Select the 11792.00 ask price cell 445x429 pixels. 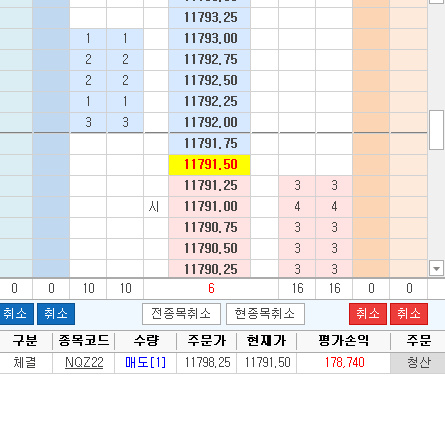pyautogui.click(x=210, y=122)
